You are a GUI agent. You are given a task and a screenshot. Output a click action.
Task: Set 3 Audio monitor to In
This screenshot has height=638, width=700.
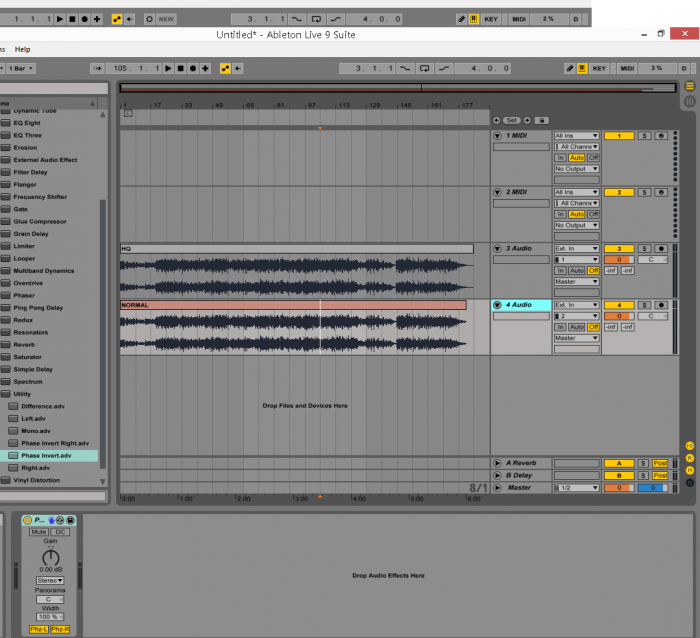(560, 271)
